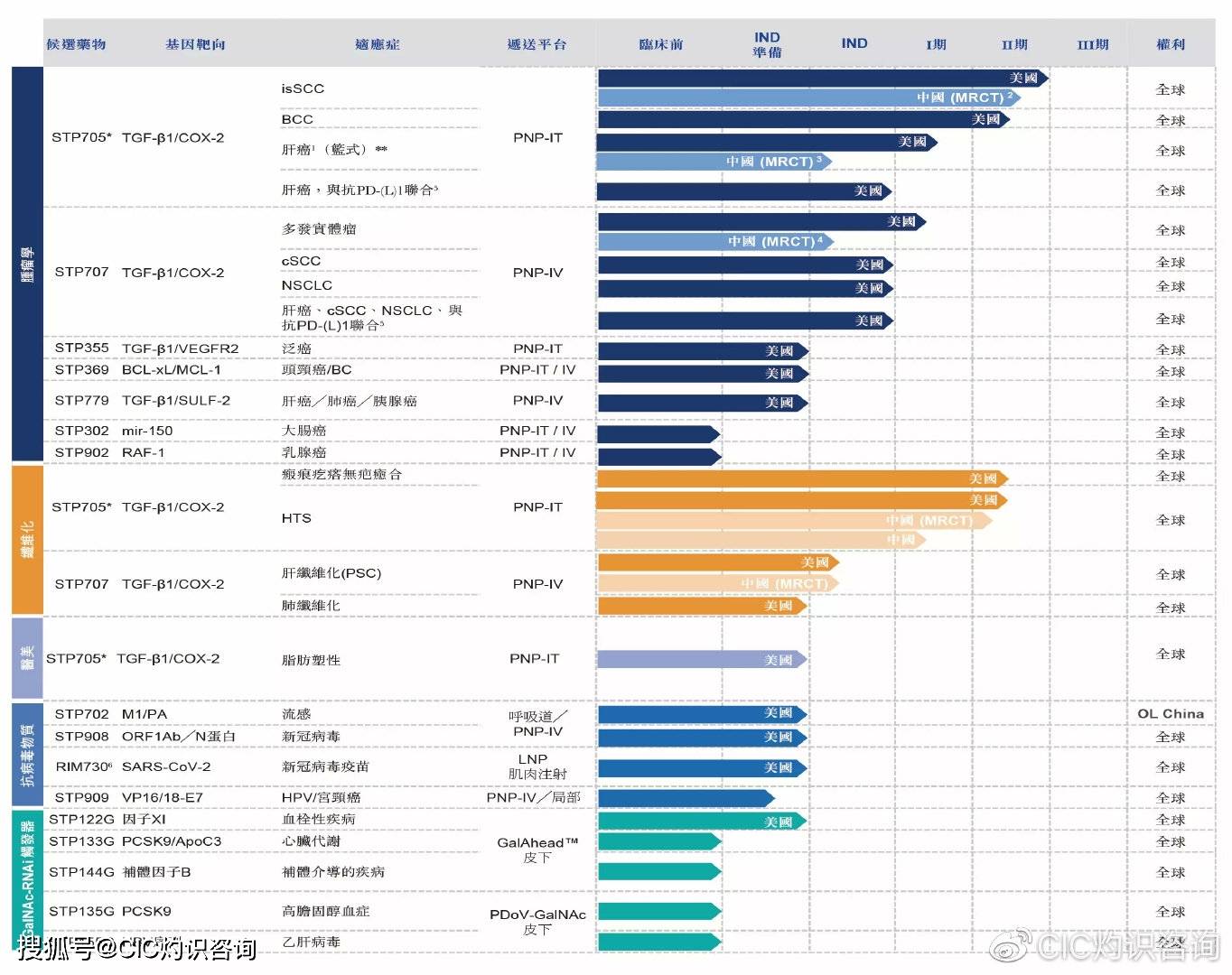Click the 適應症 column header
Screen dimensions: 1232x975
click(x=378, y=44)
